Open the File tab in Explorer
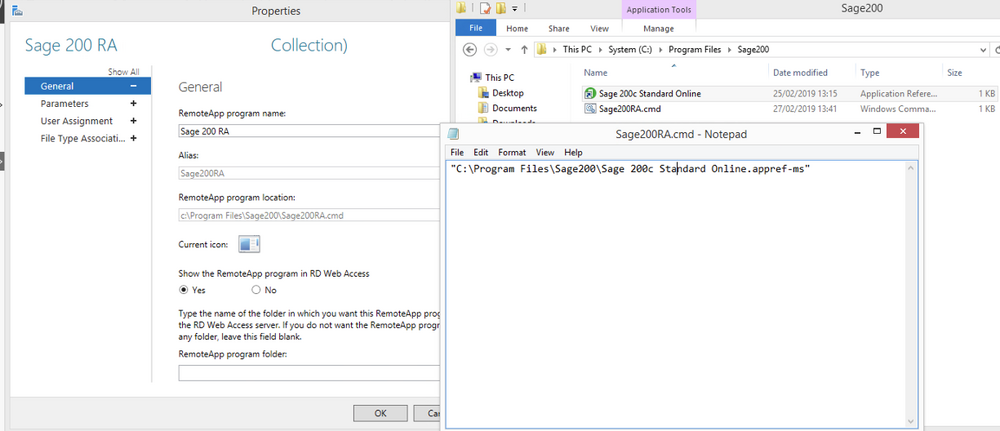This screenshot has height=431, width=1000. click(x=476, y=28)
